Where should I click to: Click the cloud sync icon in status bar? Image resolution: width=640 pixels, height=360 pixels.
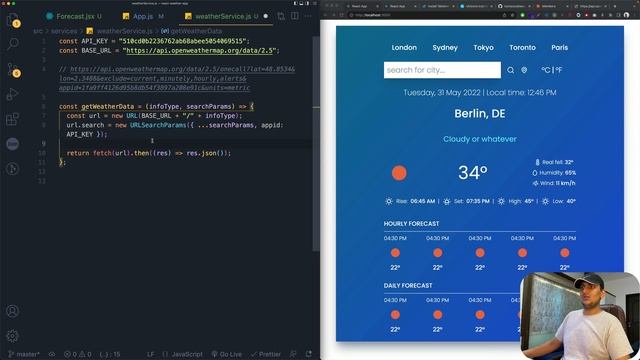pos(52,354)
